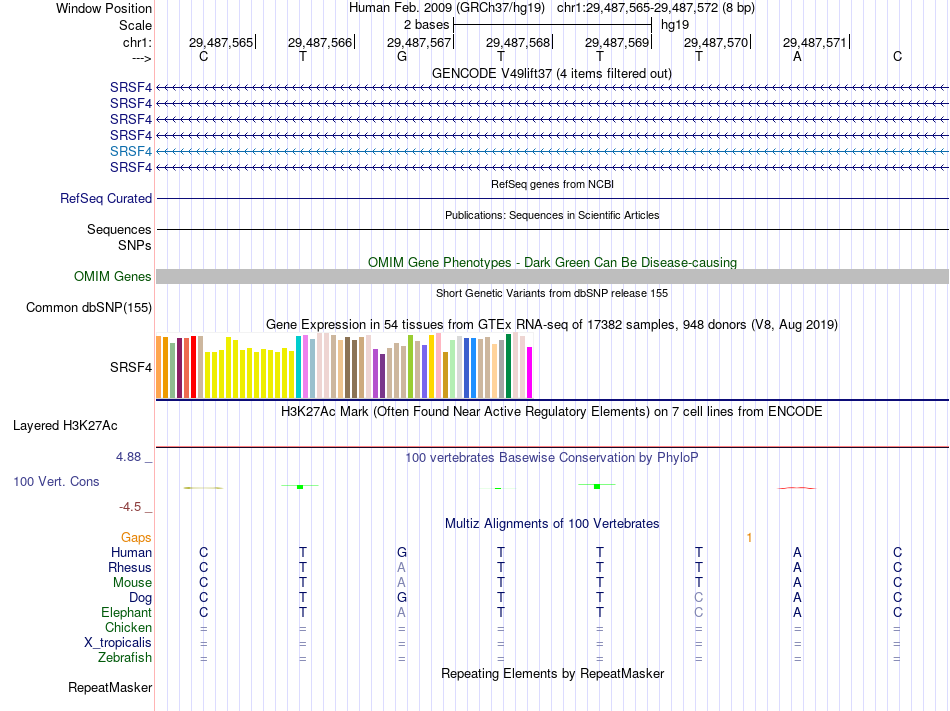Screen dimensions: 950x711
Task: Open the RefSeq Curated track label
Action: point(106,199)
